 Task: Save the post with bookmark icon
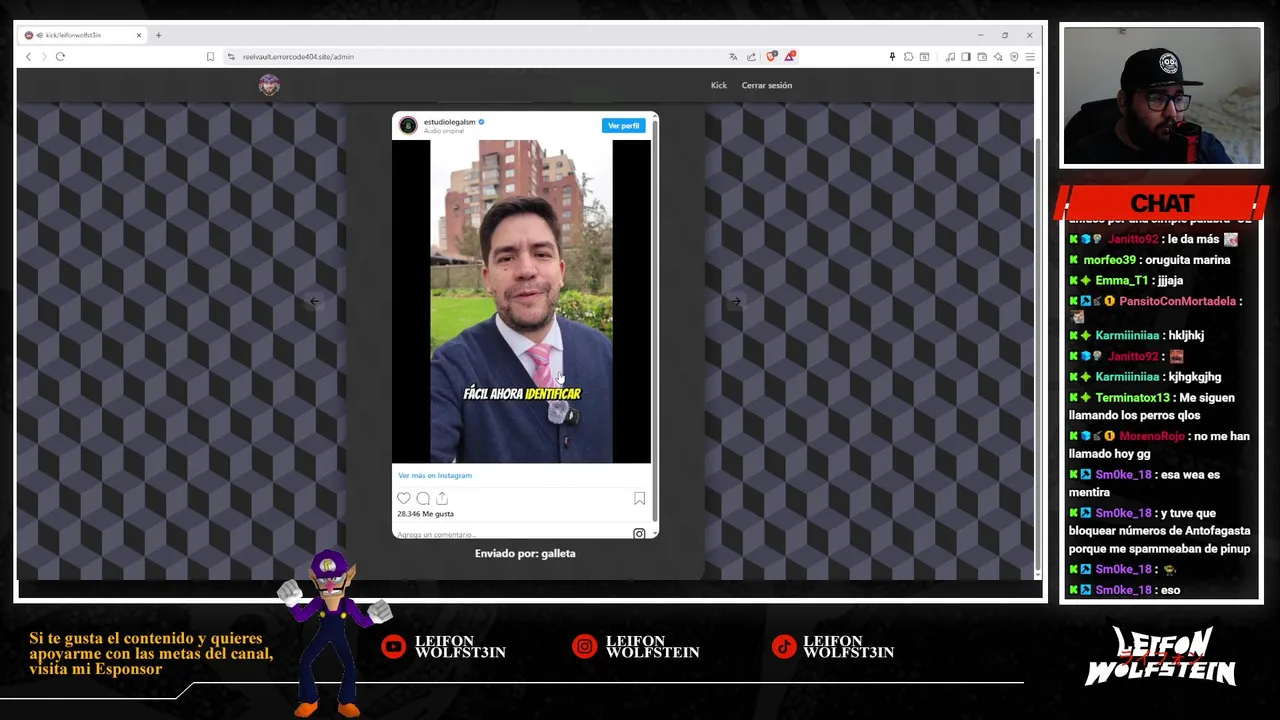[x=639, y=498]
